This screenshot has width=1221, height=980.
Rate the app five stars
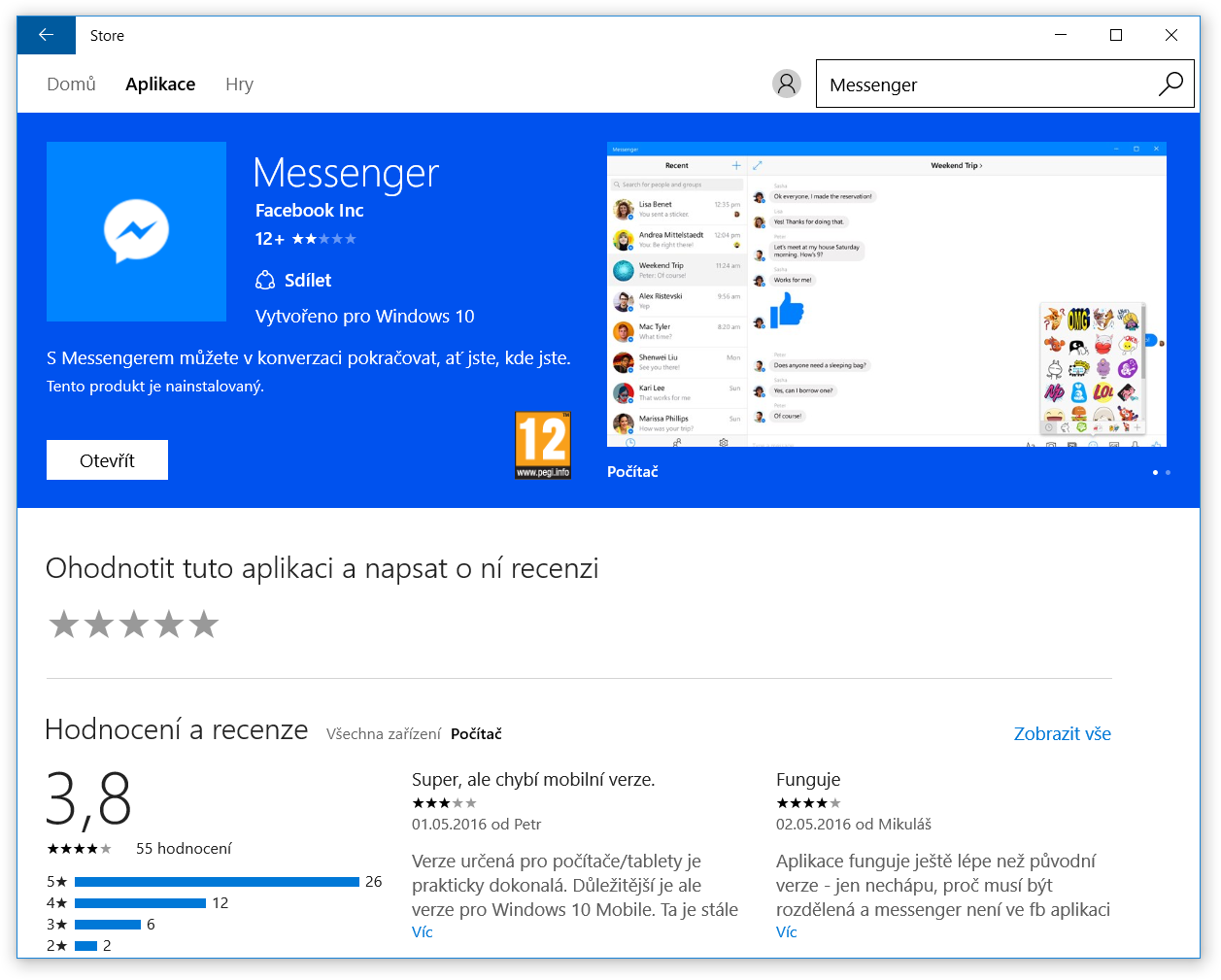pos(204,625)
